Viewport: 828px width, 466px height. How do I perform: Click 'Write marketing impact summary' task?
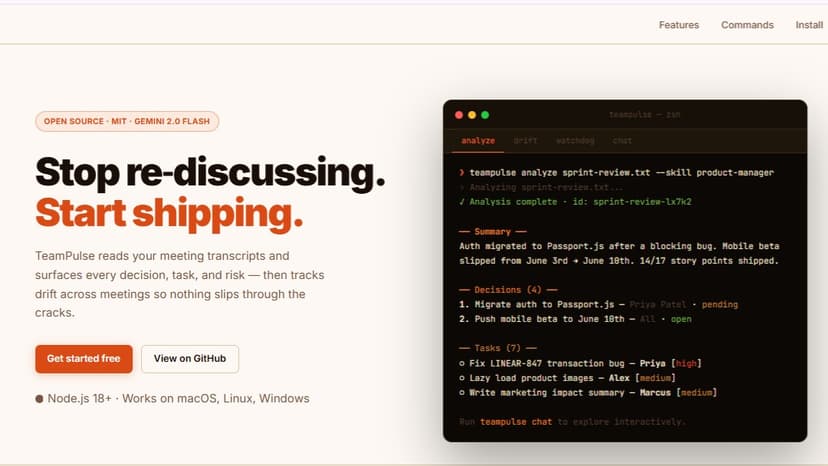[547, 393]
